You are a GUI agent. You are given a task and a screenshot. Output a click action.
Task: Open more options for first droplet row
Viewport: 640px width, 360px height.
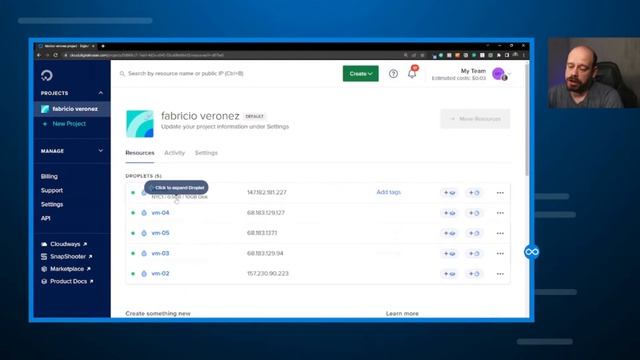(500, 193)
